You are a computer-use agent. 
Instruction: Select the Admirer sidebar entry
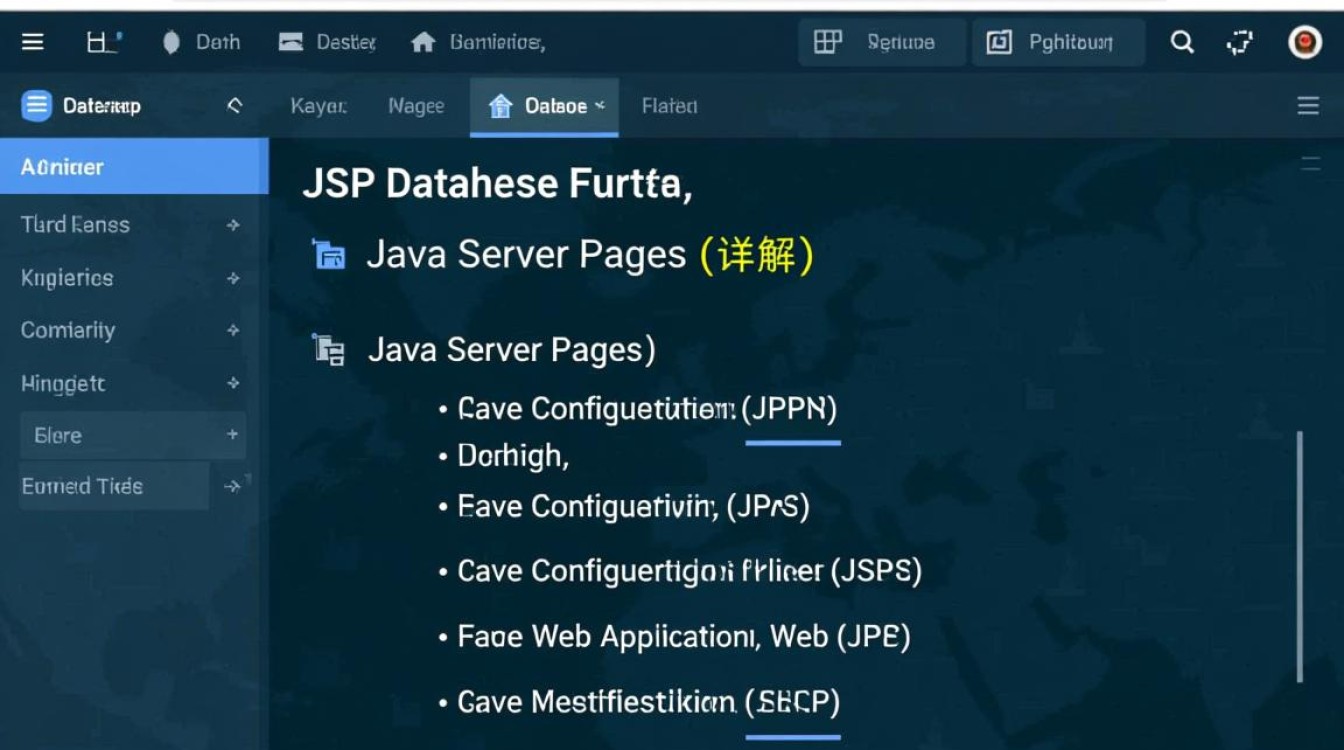pyautogui.click(x=62, y=166)
